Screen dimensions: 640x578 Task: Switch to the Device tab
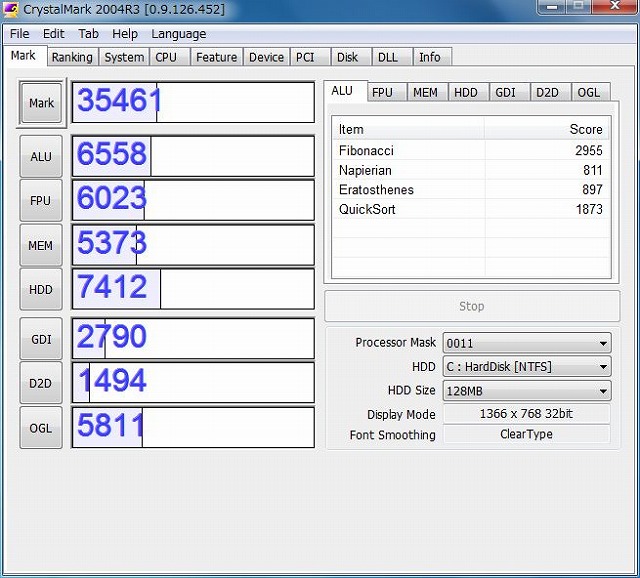(266, 57)
